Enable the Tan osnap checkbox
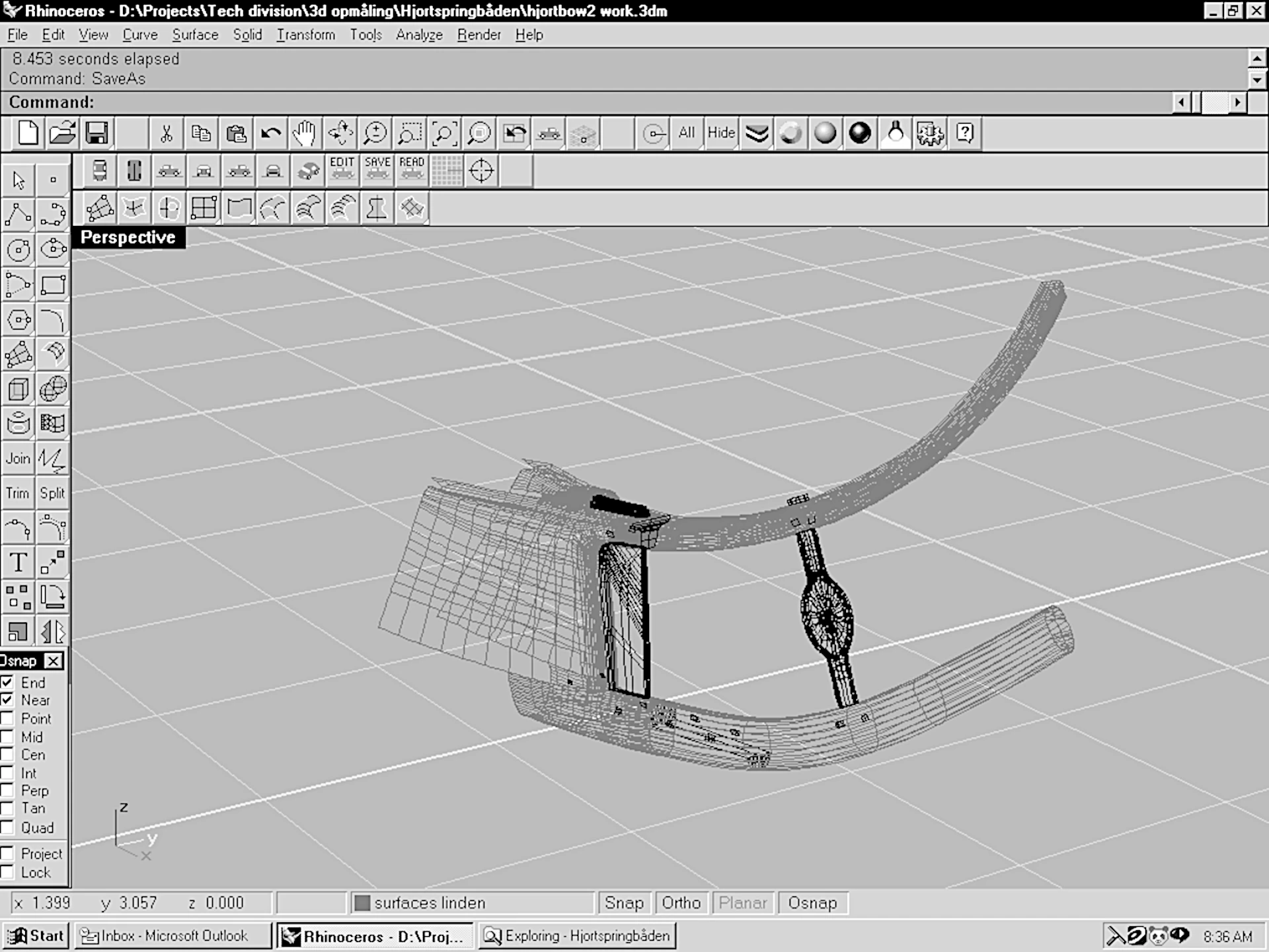Image resolution: width=1269 pixels, height=952 pixels. (7, 808)
